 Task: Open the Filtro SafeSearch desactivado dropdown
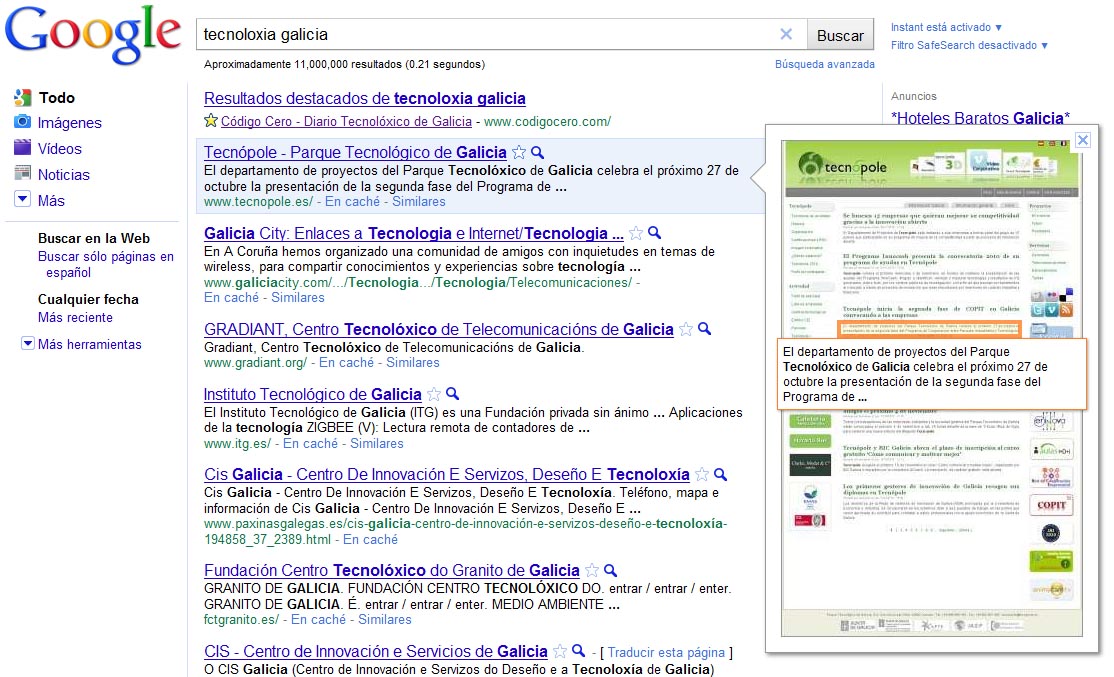pos(969,45)
